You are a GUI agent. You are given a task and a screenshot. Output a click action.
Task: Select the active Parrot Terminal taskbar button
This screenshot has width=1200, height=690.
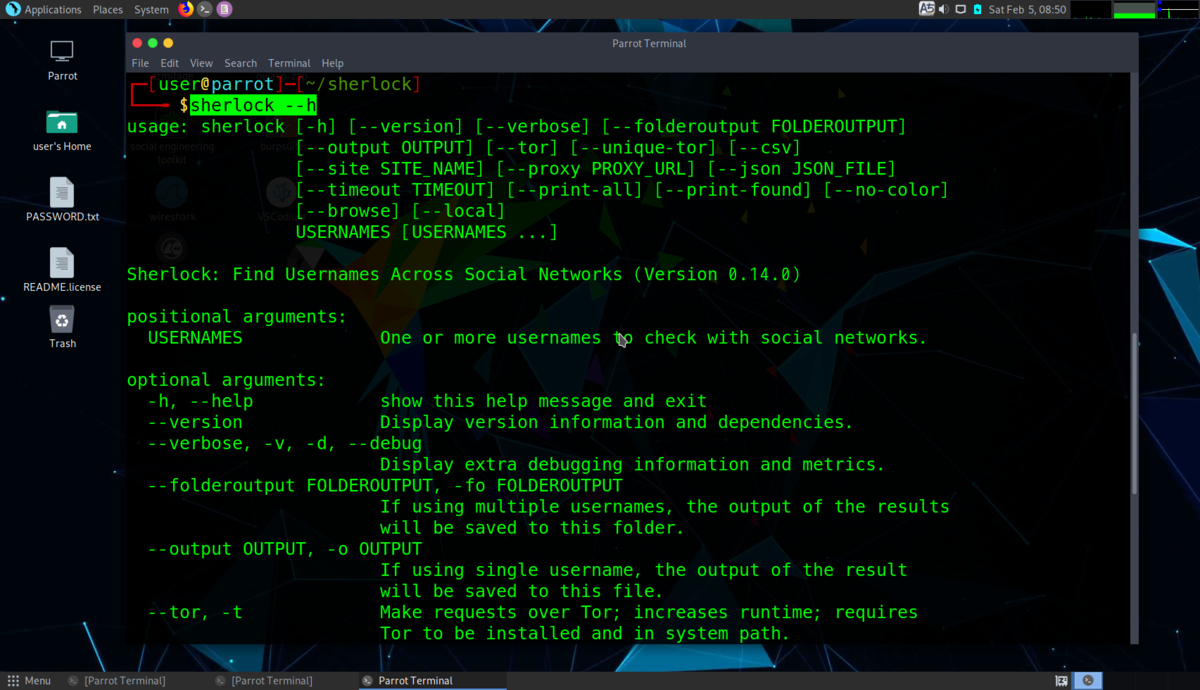point(432,680)
